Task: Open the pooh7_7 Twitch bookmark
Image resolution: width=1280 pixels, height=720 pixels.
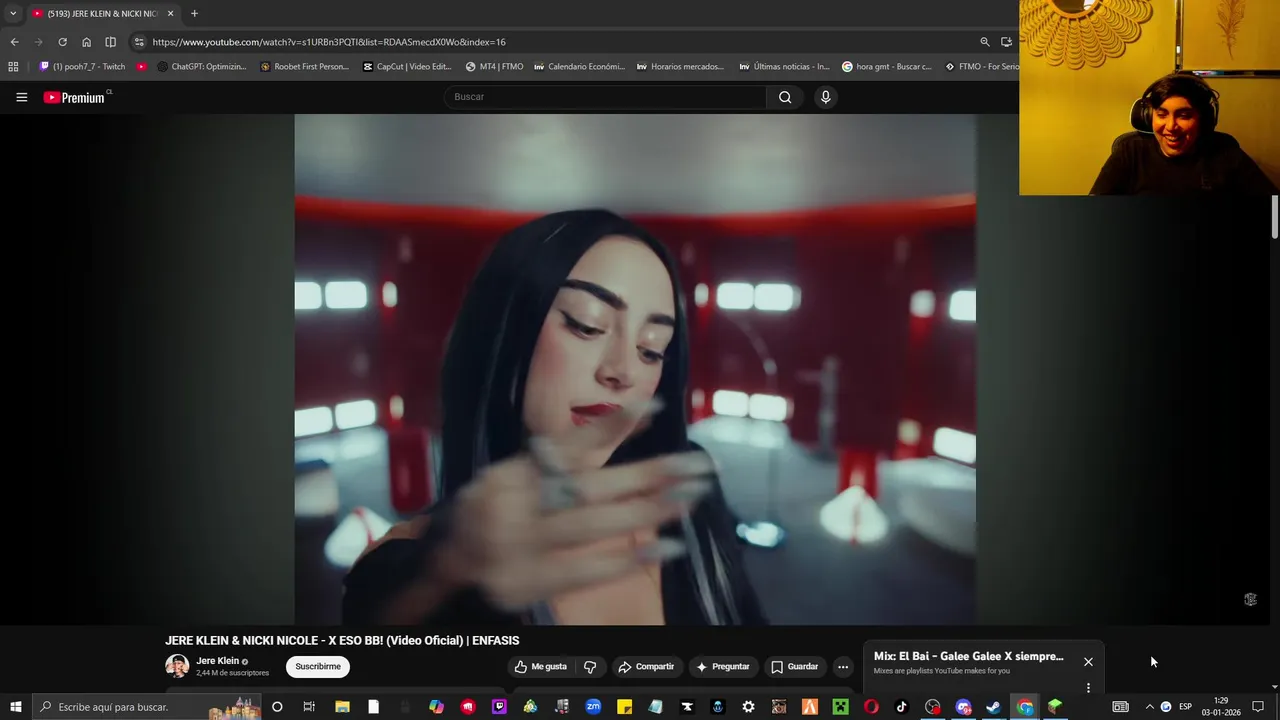Action: 82,67
